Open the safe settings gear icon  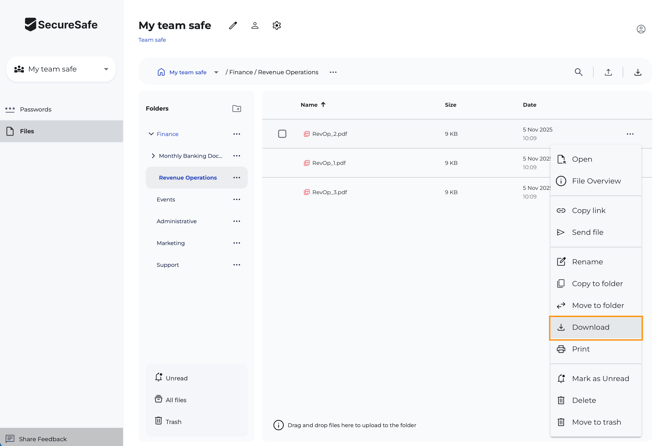coord(277,26)
